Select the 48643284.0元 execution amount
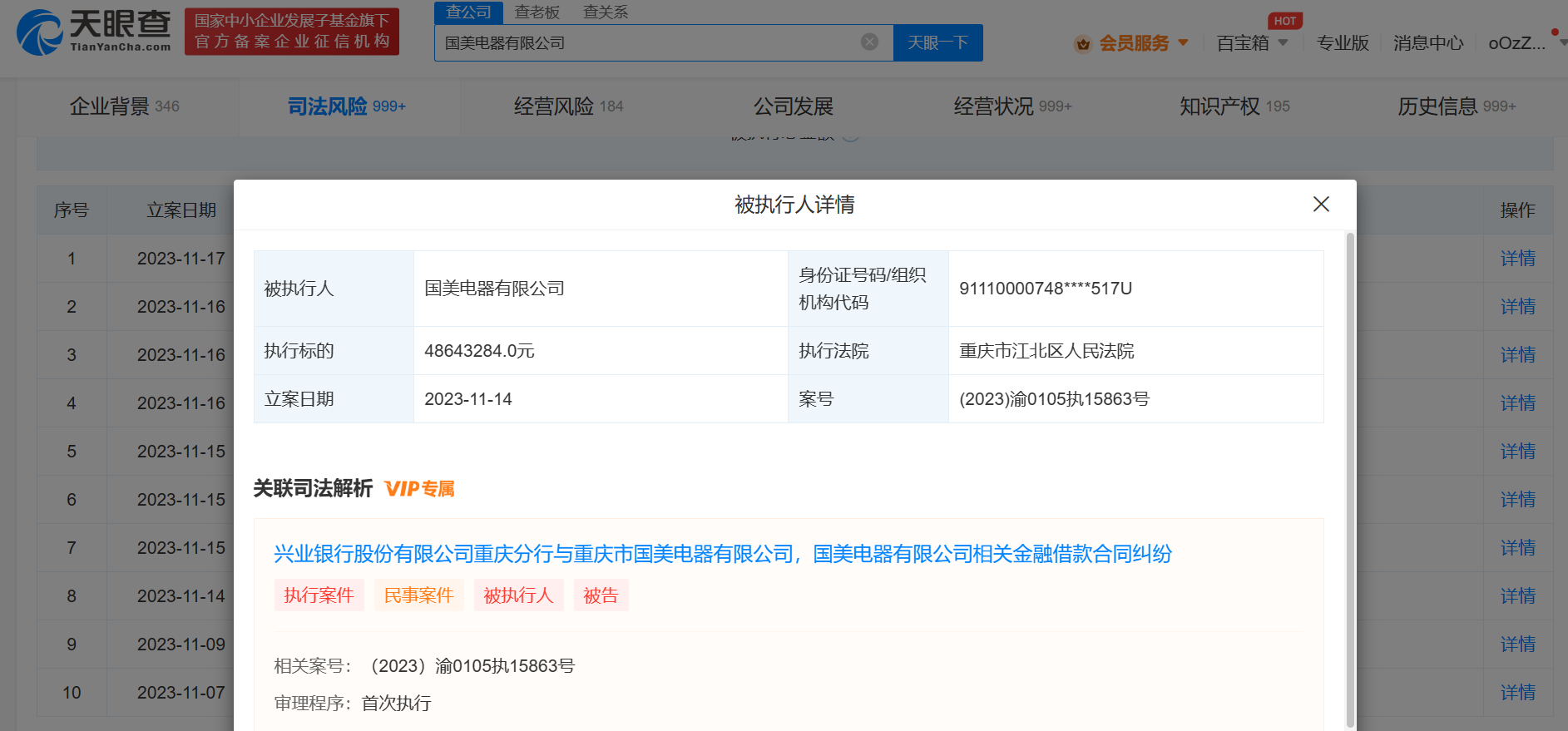Screen dimensions: 1568x731 point(479,351)
